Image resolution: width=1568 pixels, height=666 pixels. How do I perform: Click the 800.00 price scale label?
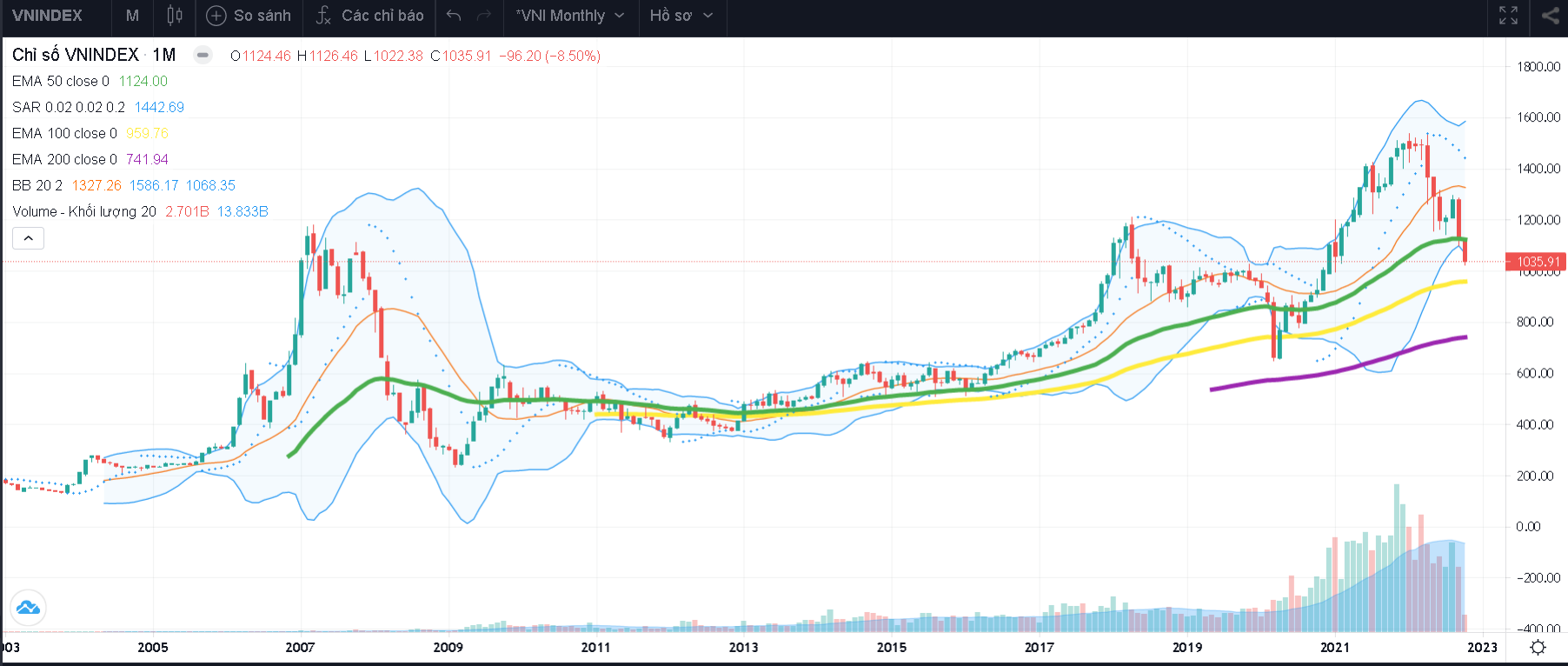coord(1535,322)
